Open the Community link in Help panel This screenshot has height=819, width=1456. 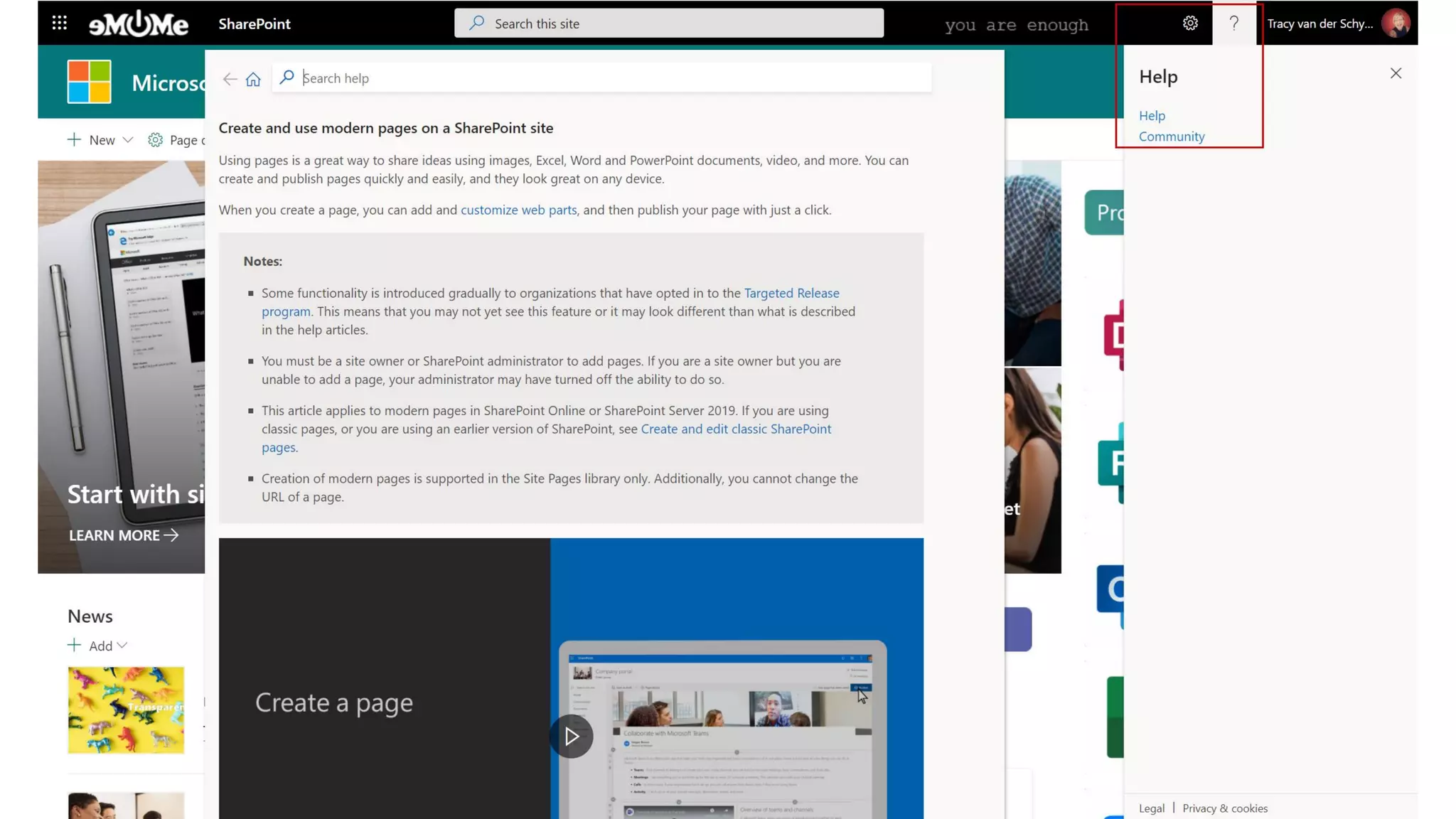click(1172, 136)
